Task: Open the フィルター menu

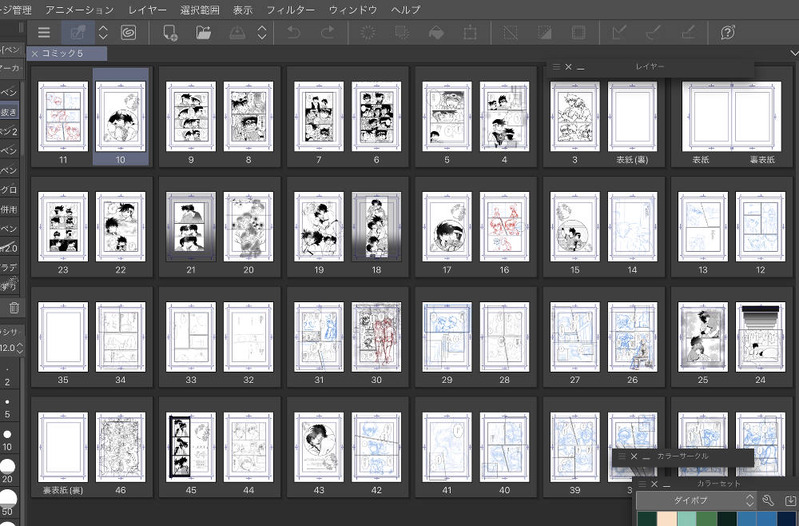Action: click(x=290, y=9)
